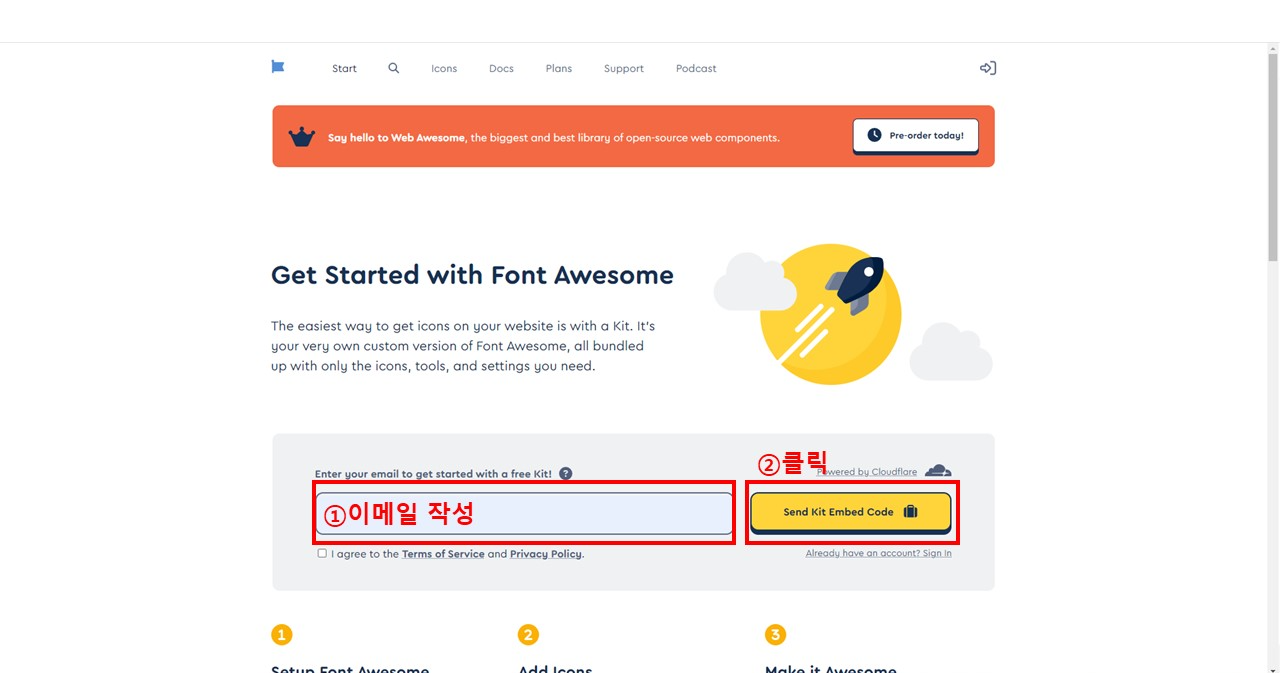This screenshot has height=673, width=1280.
Task: Click the step 1 number badge
Action: coord(282,635)
